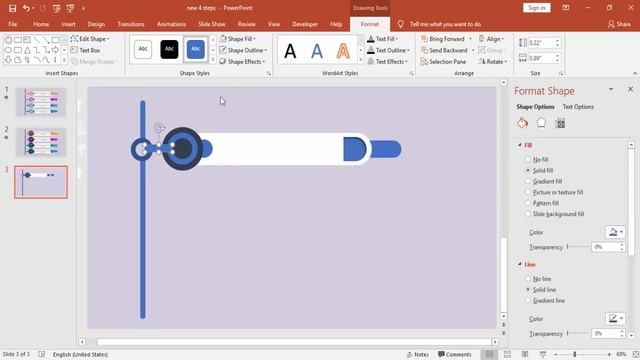Select No fill radio option

tap(528, 160)
